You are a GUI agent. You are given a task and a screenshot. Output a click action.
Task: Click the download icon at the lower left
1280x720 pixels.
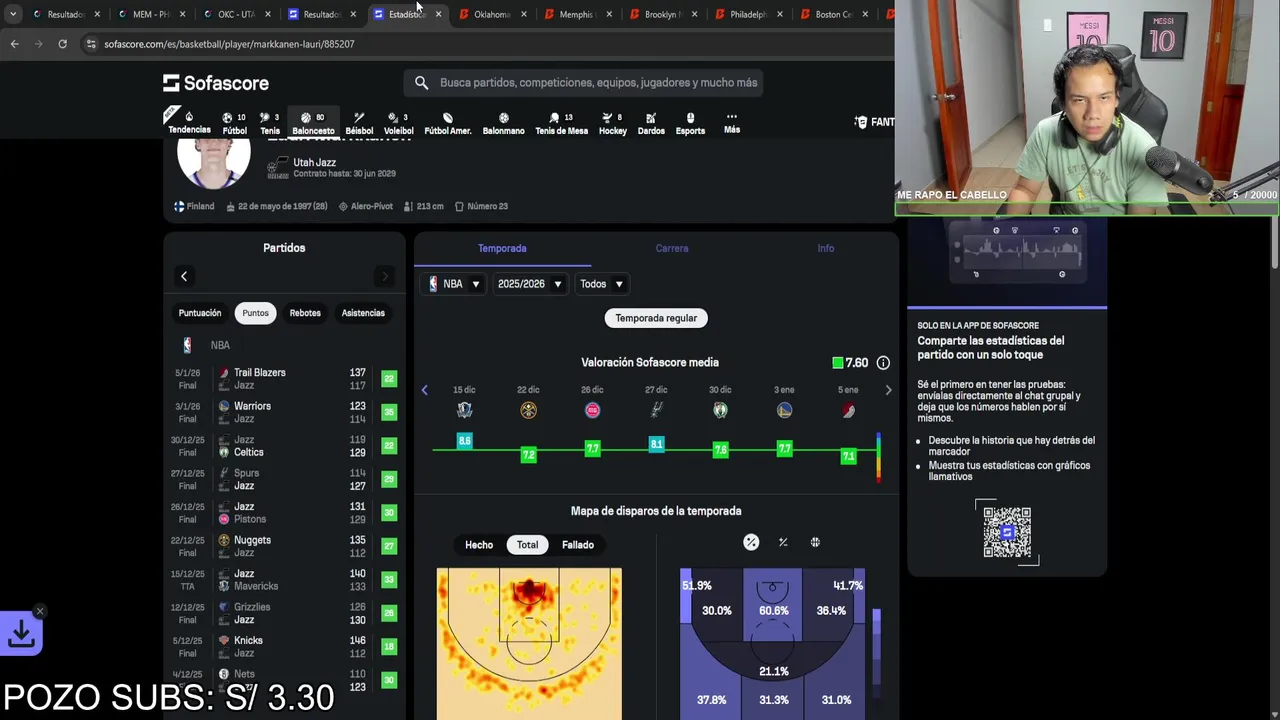click(21, 633)
